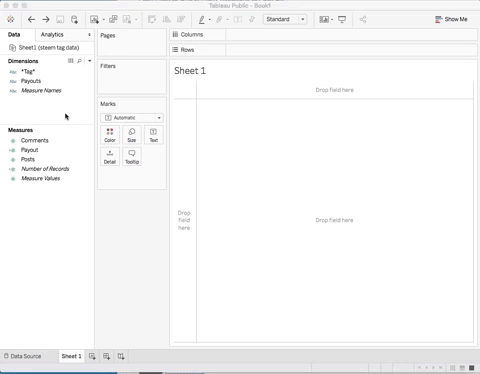Duplicate sheet using toolbar icon
This screenshot has width=480, height=374.
[113, 19]
